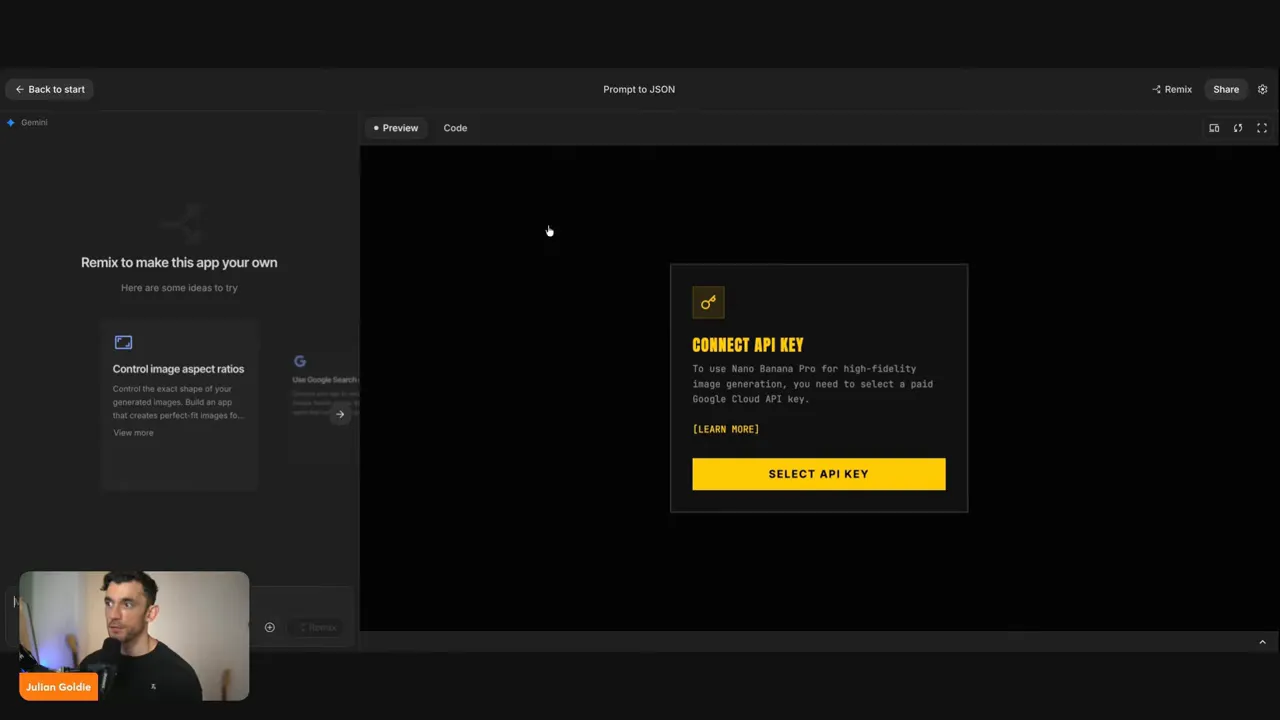Screen dimensions: 1280x720
Task: Click the dimmed Remix button in prompt box
Action: tap(317, 627)
